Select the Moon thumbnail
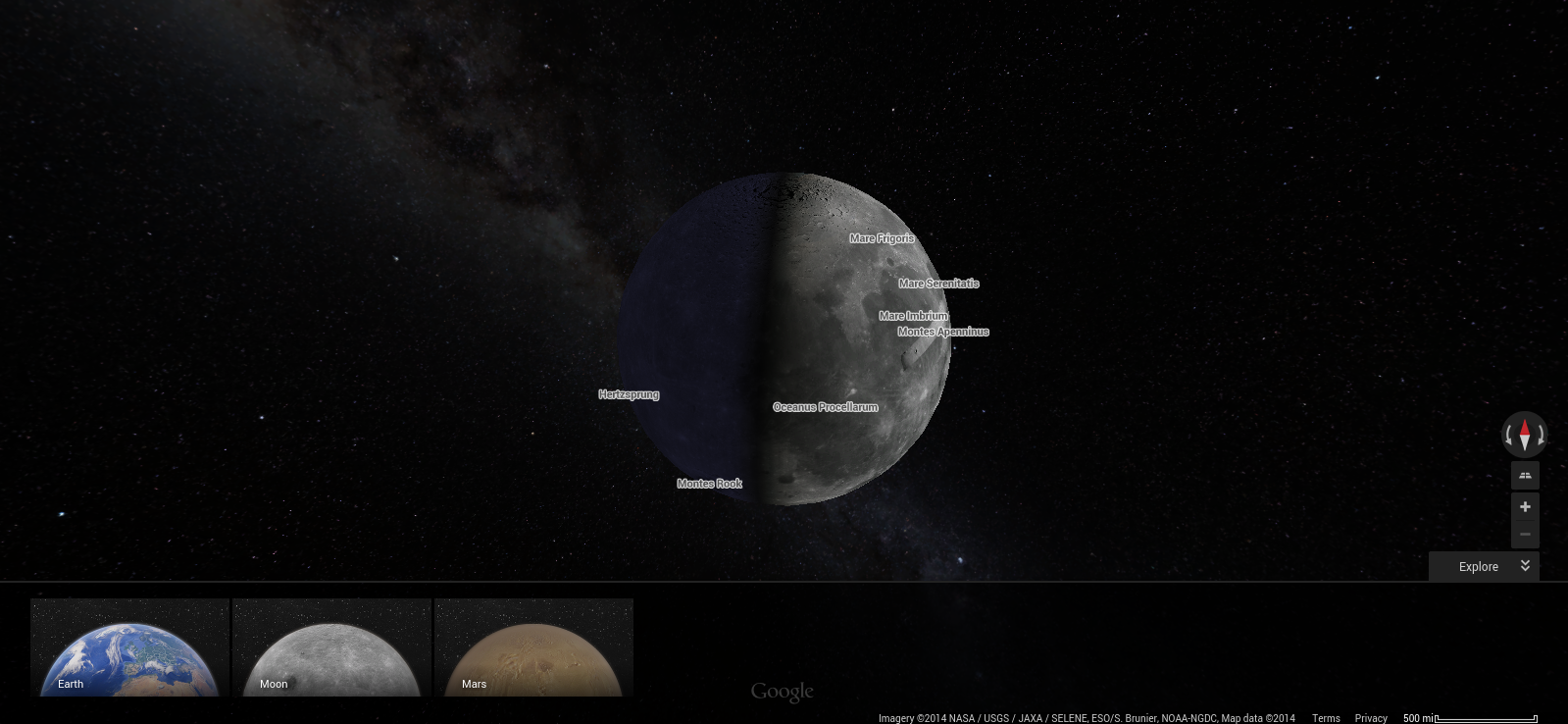Screen dimensions: 1568x724 pyautogui.click(x=331, y=647)
